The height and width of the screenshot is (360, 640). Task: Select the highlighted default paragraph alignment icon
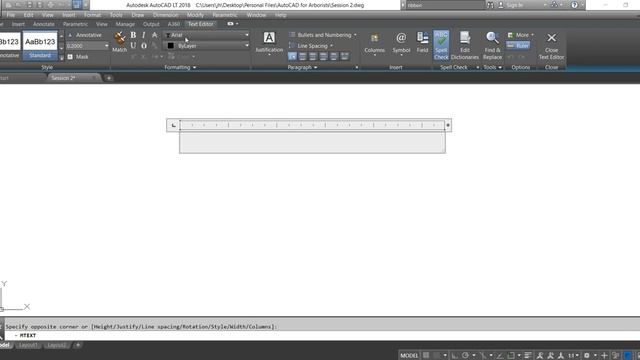(x=292, y=56)
